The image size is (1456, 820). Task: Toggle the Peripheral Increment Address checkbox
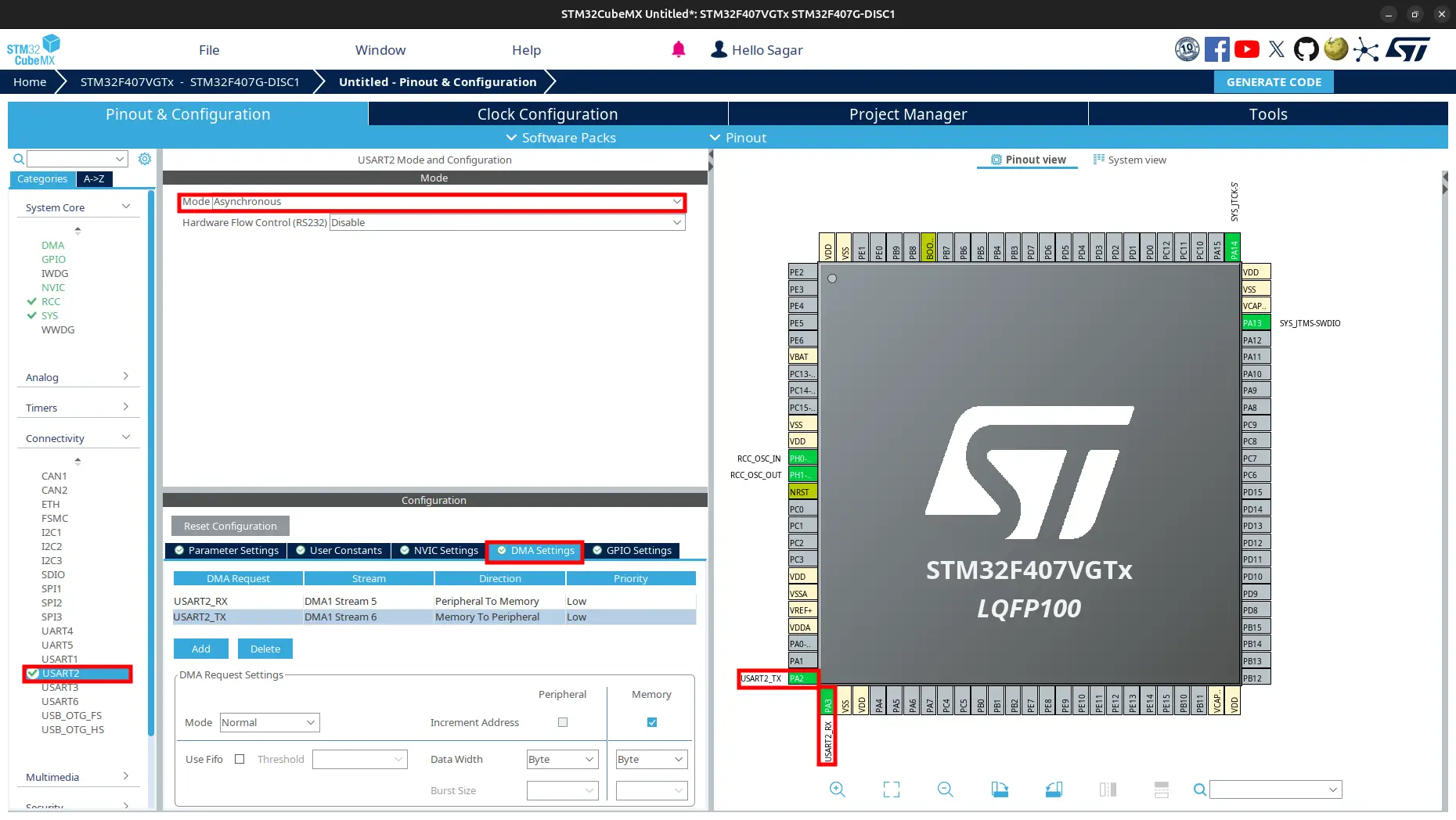(x=563, y=722)
